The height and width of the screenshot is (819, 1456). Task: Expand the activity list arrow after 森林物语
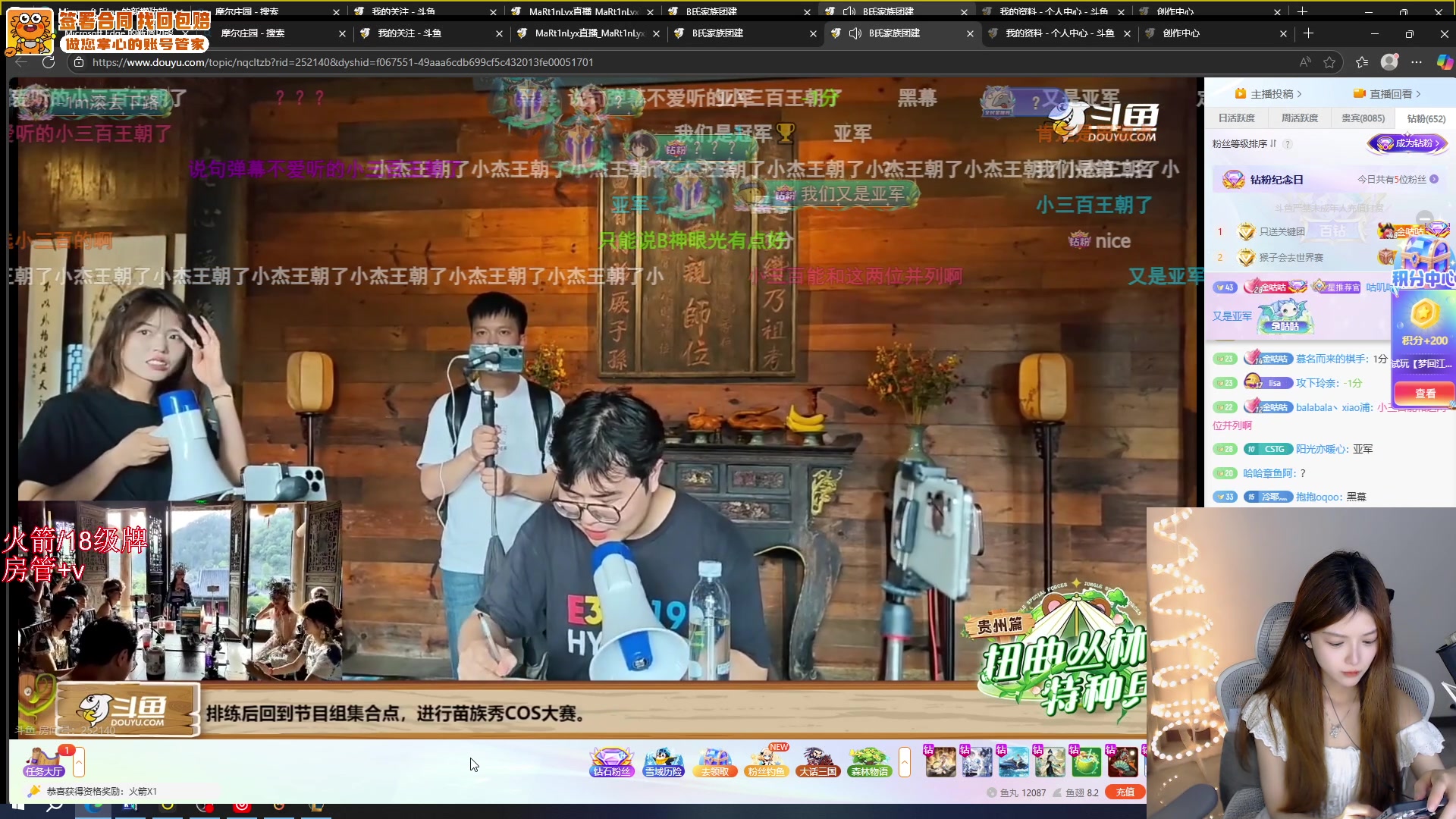[x=904, y=761]
